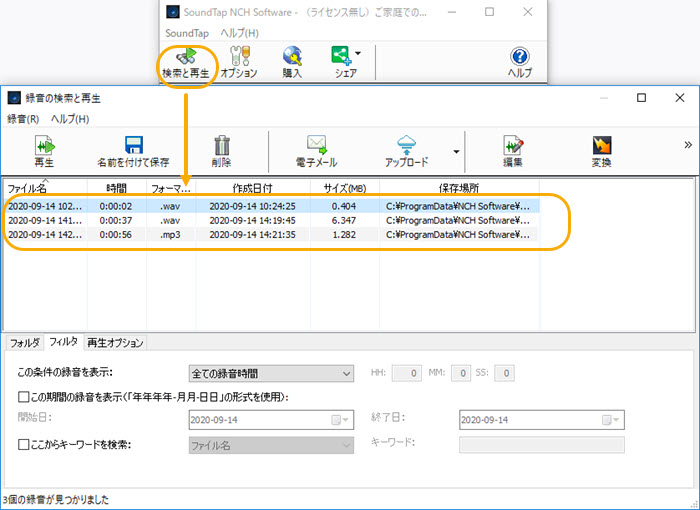
Task: Sort by ファイル名 column header
Action: (45, 188)
